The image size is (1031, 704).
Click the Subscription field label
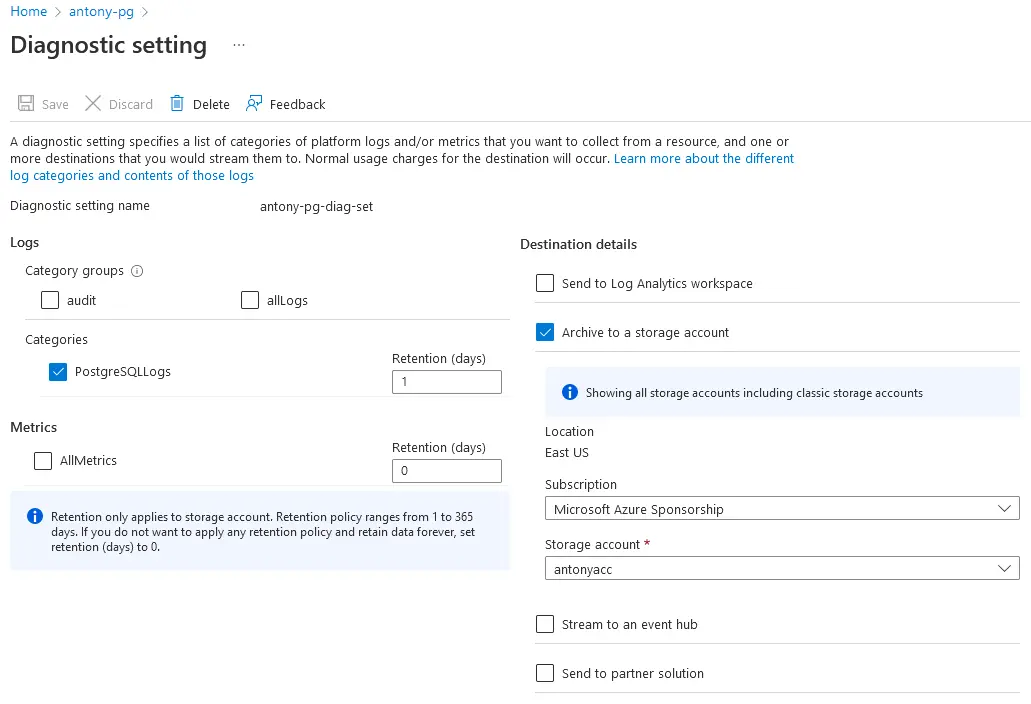[x=581, y=485]
